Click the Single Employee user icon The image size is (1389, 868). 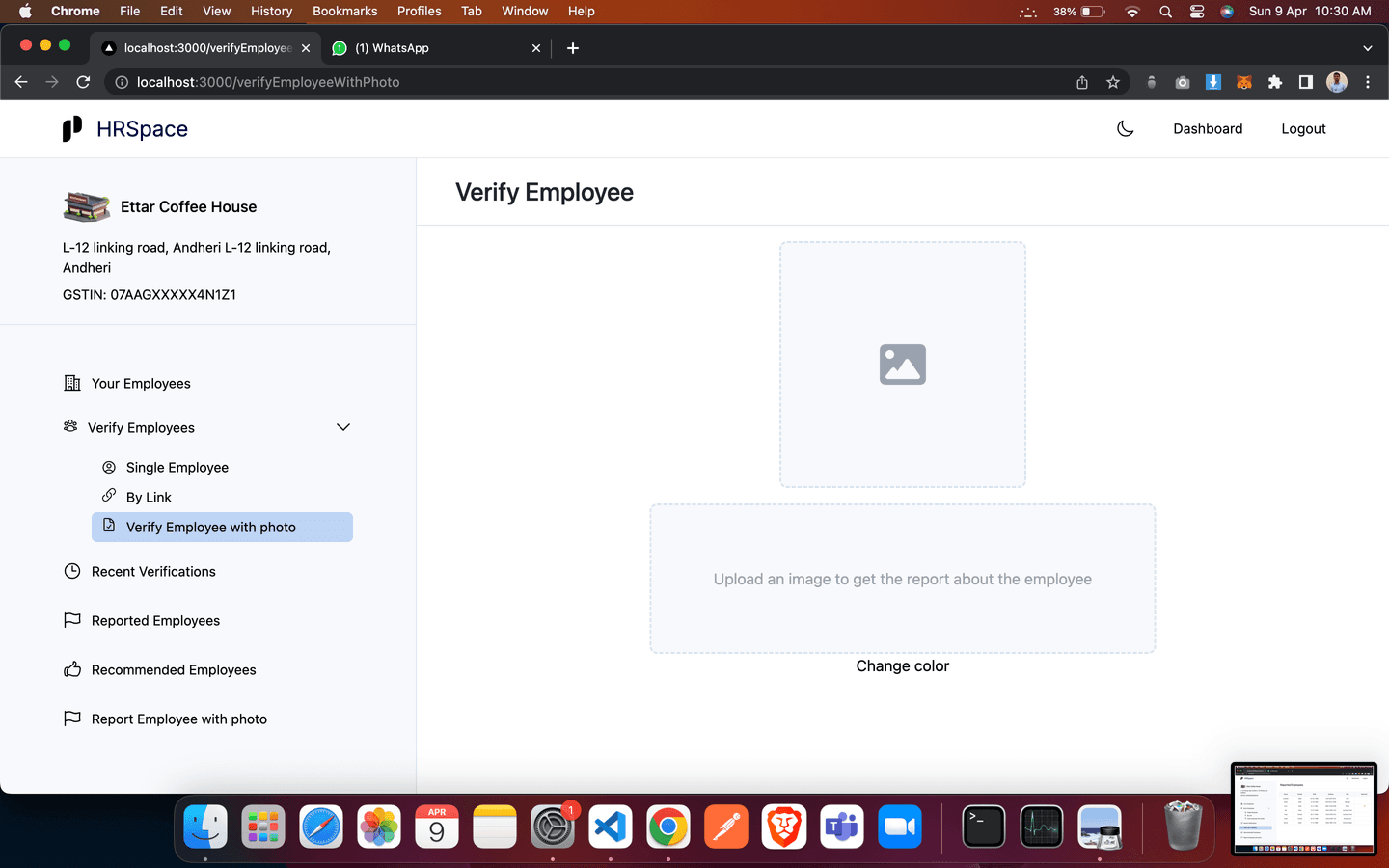pos(109,467)
